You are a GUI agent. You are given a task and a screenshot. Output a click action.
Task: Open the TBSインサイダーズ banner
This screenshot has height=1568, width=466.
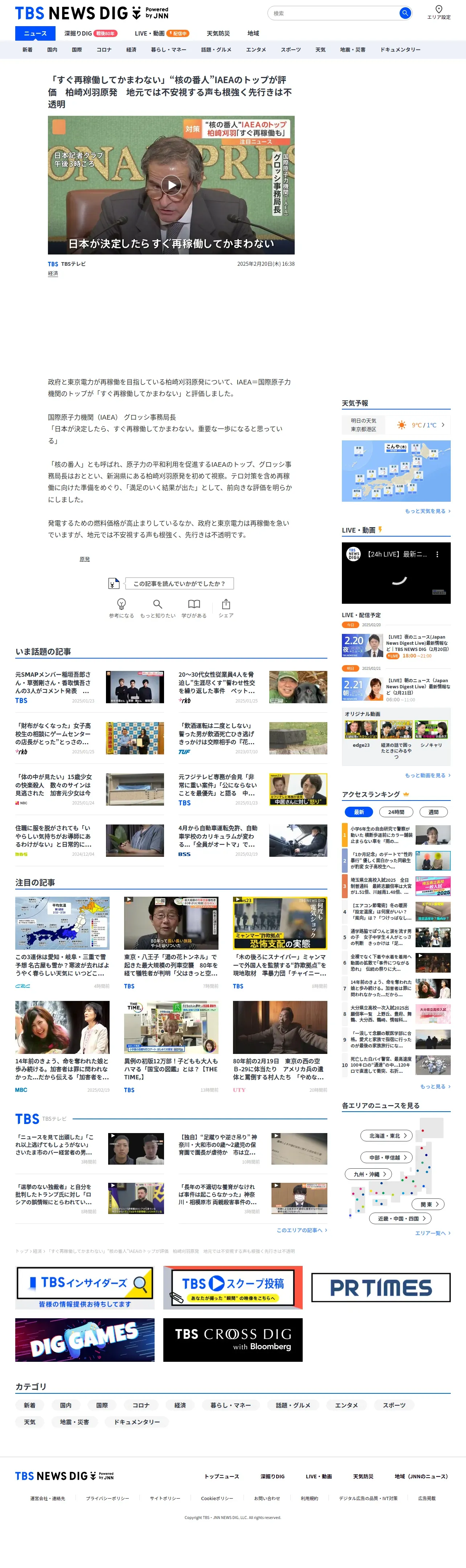coord(85,1287)
